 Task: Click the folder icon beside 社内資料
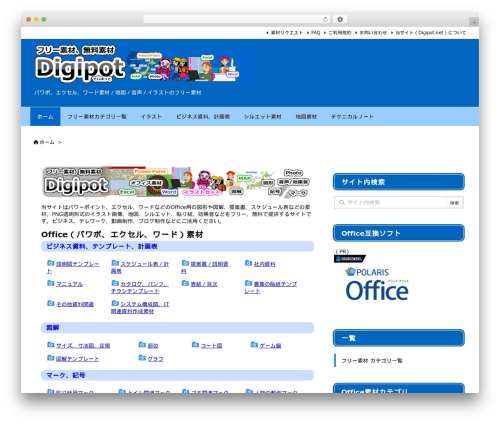click(248, 263)
